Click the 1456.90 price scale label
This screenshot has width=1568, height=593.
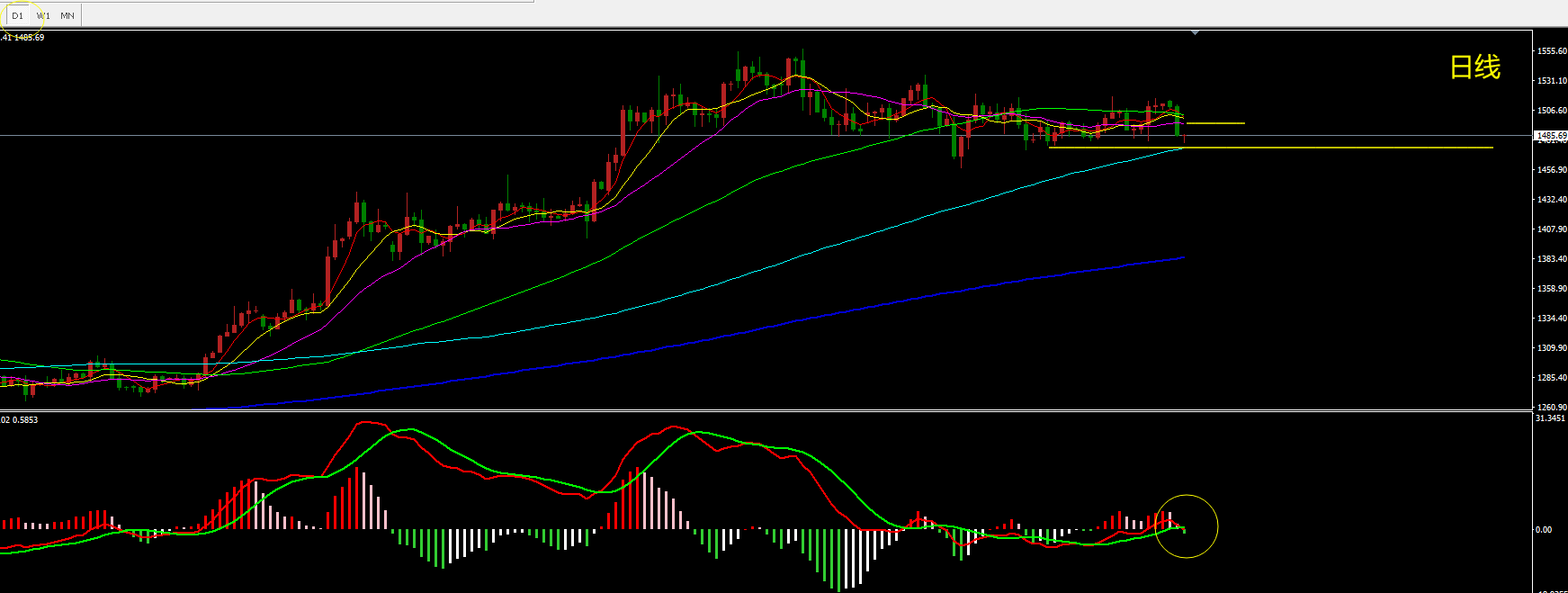click(x=1552, y=170)
